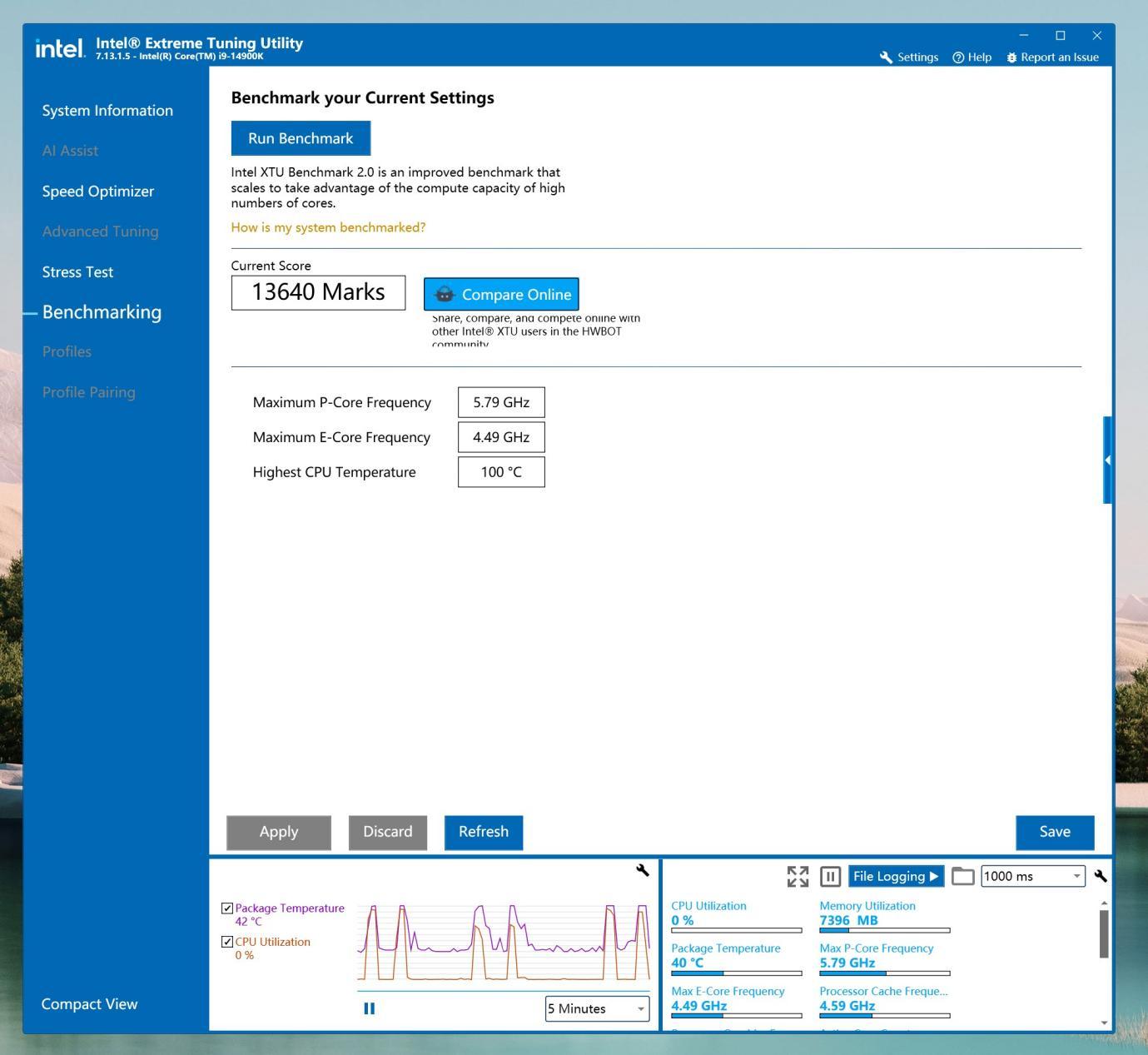This screenshot has width=1148, height=1055.
Task: Collapse the side panel using the right edge arrow
Action: [x=1107, y=460]
